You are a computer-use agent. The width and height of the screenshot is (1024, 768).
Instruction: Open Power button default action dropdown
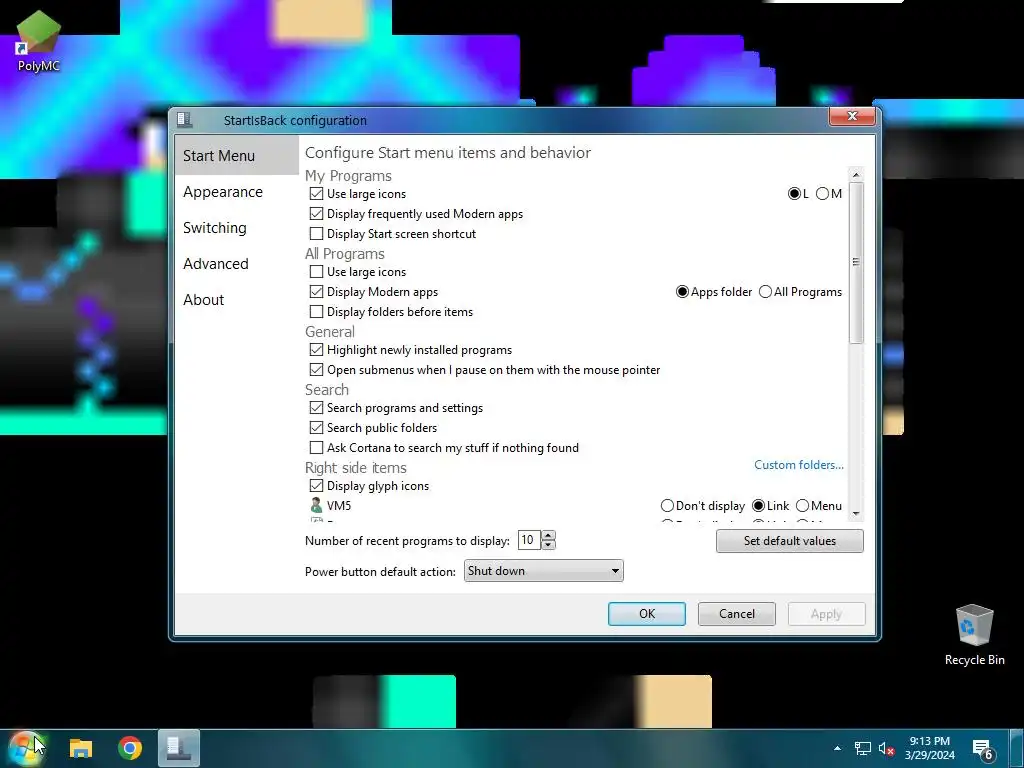543,571
